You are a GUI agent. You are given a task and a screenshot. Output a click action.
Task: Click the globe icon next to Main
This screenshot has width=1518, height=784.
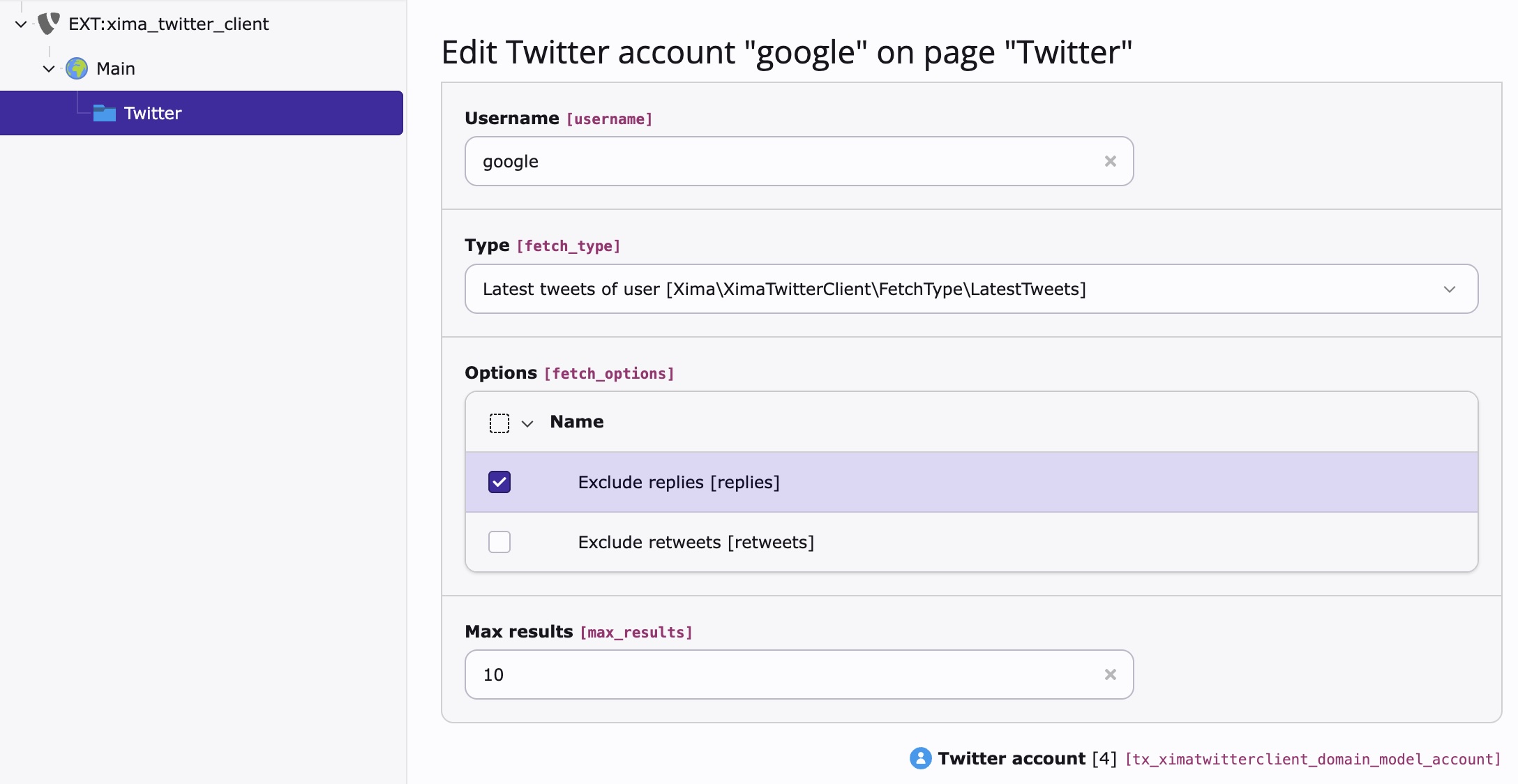tap(75, 68)
